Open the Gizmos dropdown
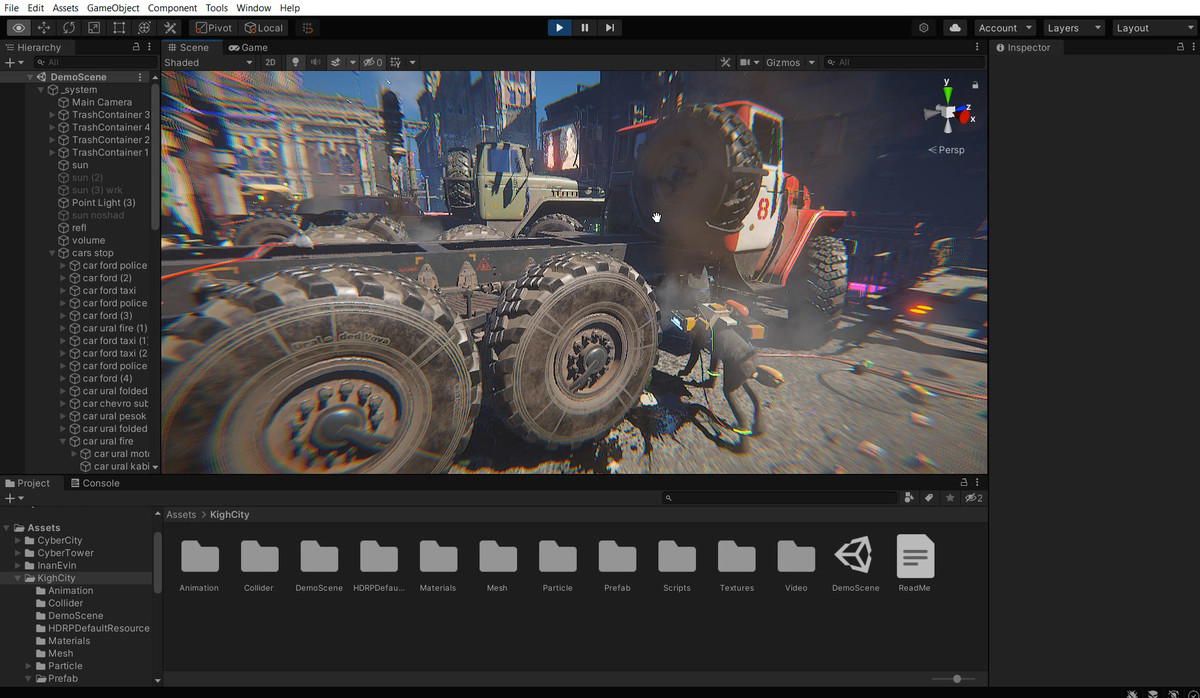The image size is (1200, 698). click(790, 62)
